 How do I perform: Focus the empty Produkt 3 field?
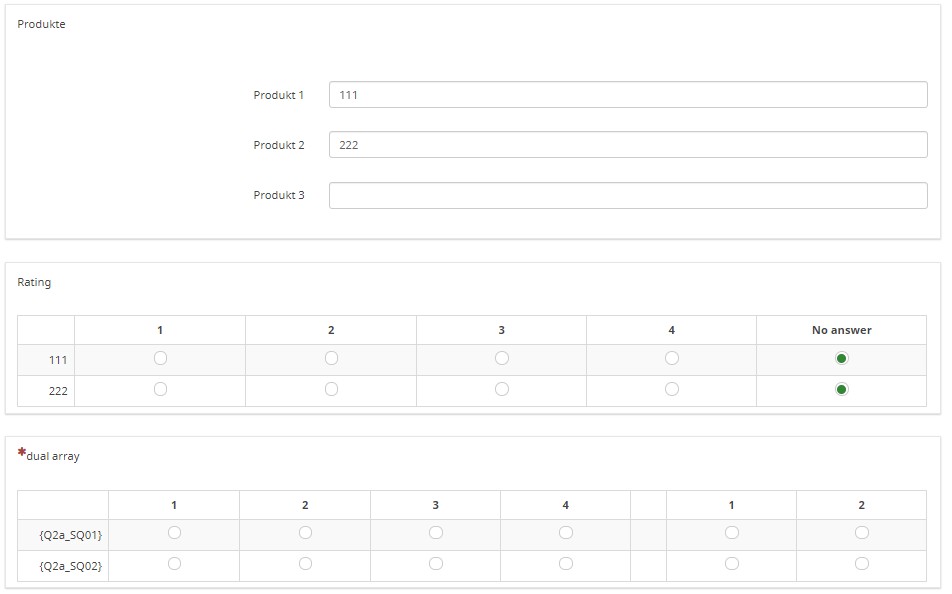(628, 196)
